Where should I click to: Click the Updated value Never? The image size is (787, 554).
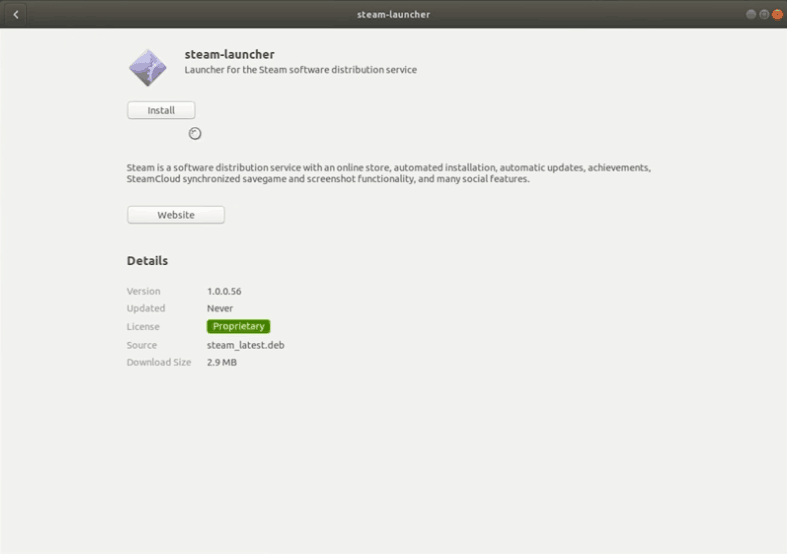(x=220, y=308)
